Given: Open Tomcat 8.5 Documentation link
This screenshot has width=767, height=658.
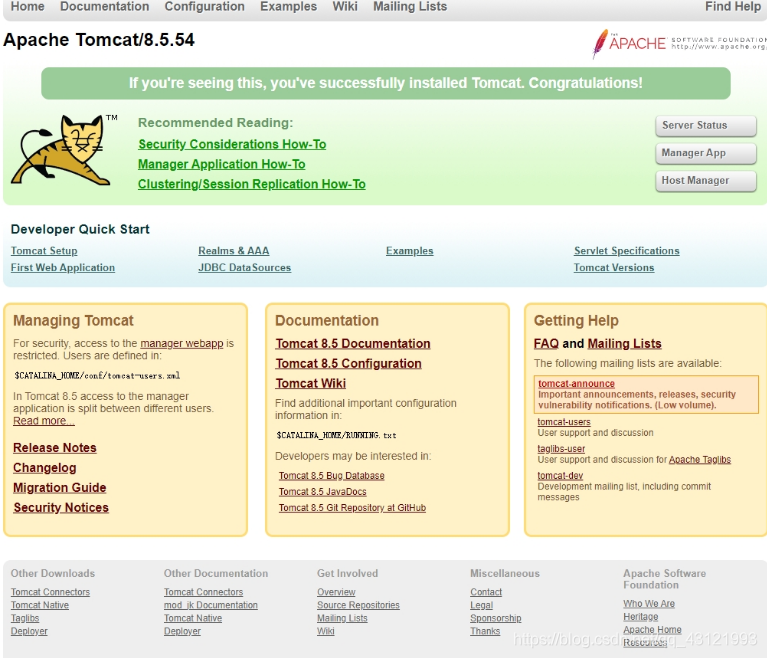Looking at the screenshot, I should point(353,344).
